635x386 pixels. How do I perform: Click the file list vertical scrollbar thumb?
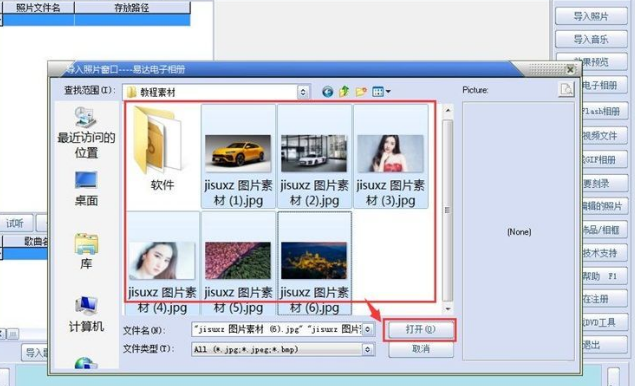coord(447,210)
